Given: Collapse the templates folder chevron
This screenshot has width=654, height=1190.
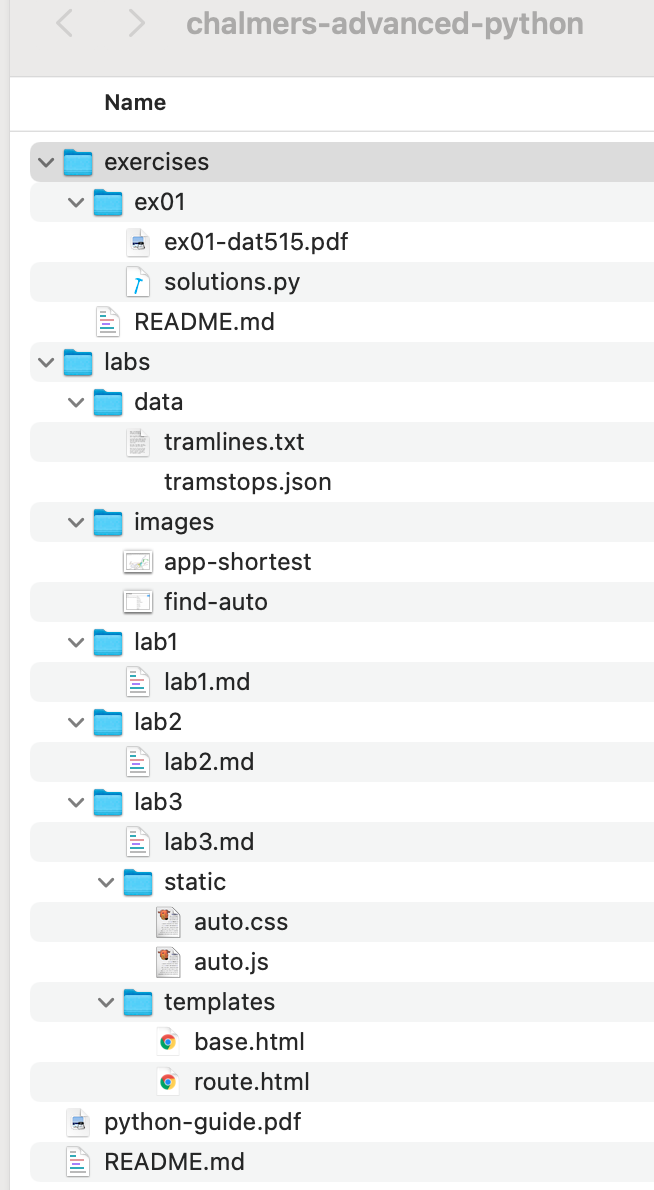Looking at the screenshot, I should (x=105, y=1002).
